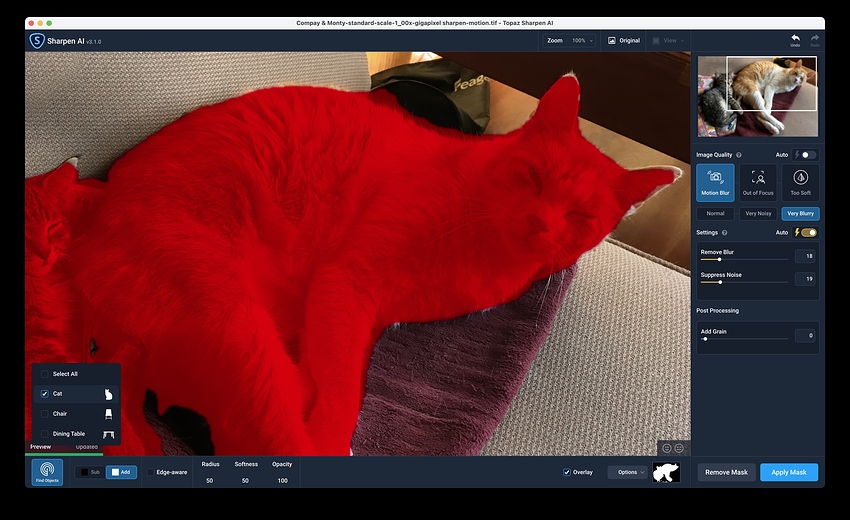
Task: Enable the Edge-aware checkbox
Action: 151,472
